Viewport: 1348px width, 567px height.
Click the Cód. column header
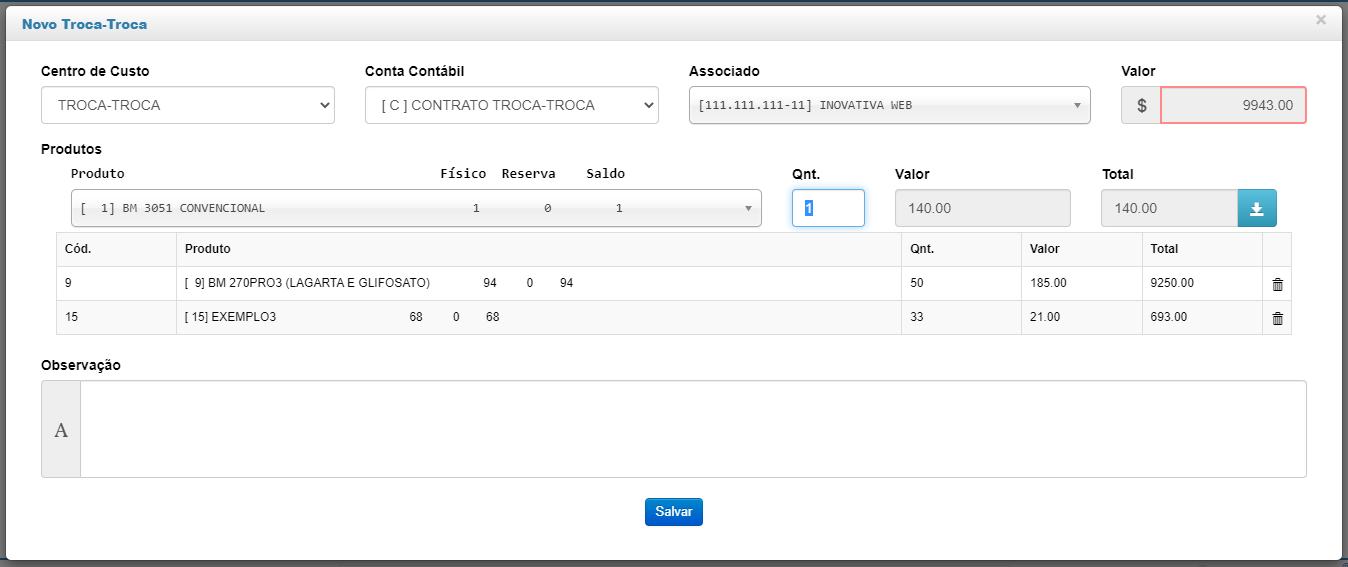[117, 250]
